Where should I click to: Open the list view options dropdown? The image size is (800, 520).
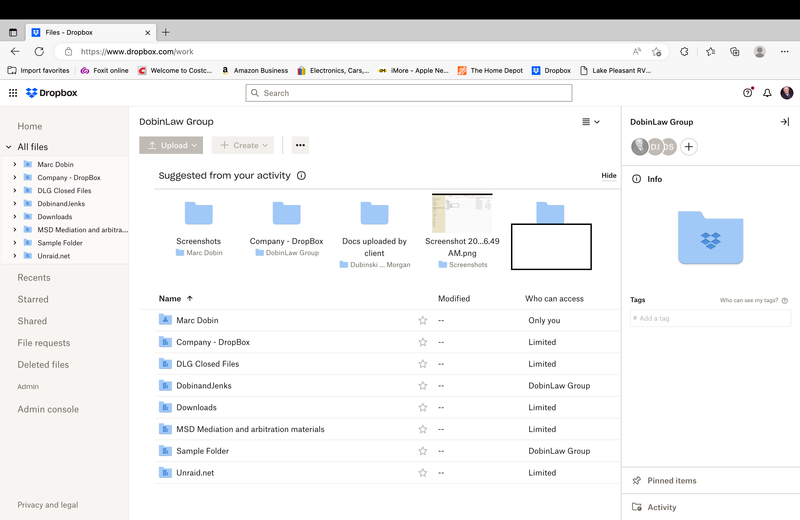coord(591,122)
